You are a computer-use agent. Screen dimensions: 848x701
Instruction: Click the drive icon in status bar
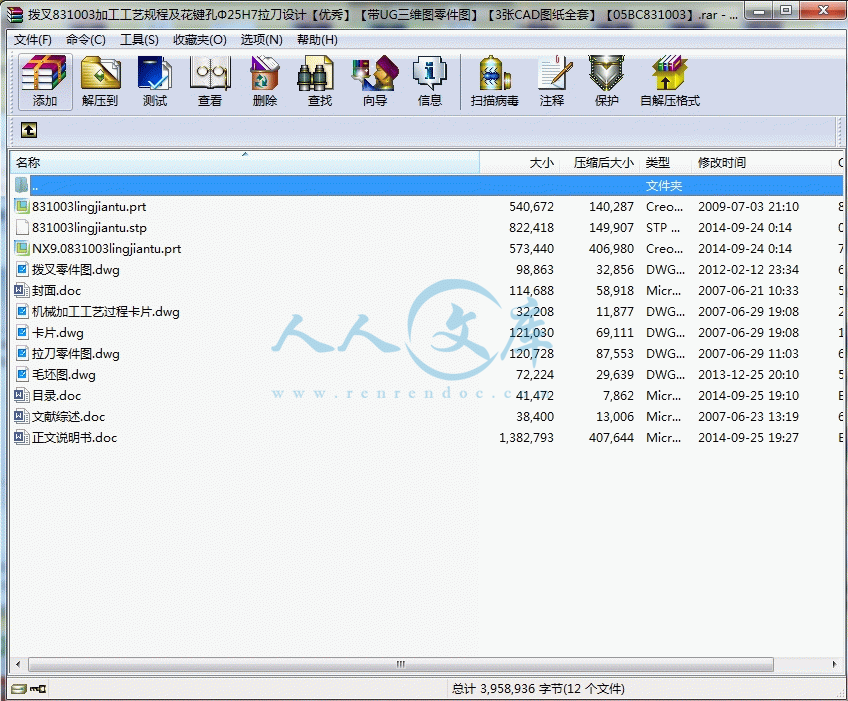pos(18,689)
